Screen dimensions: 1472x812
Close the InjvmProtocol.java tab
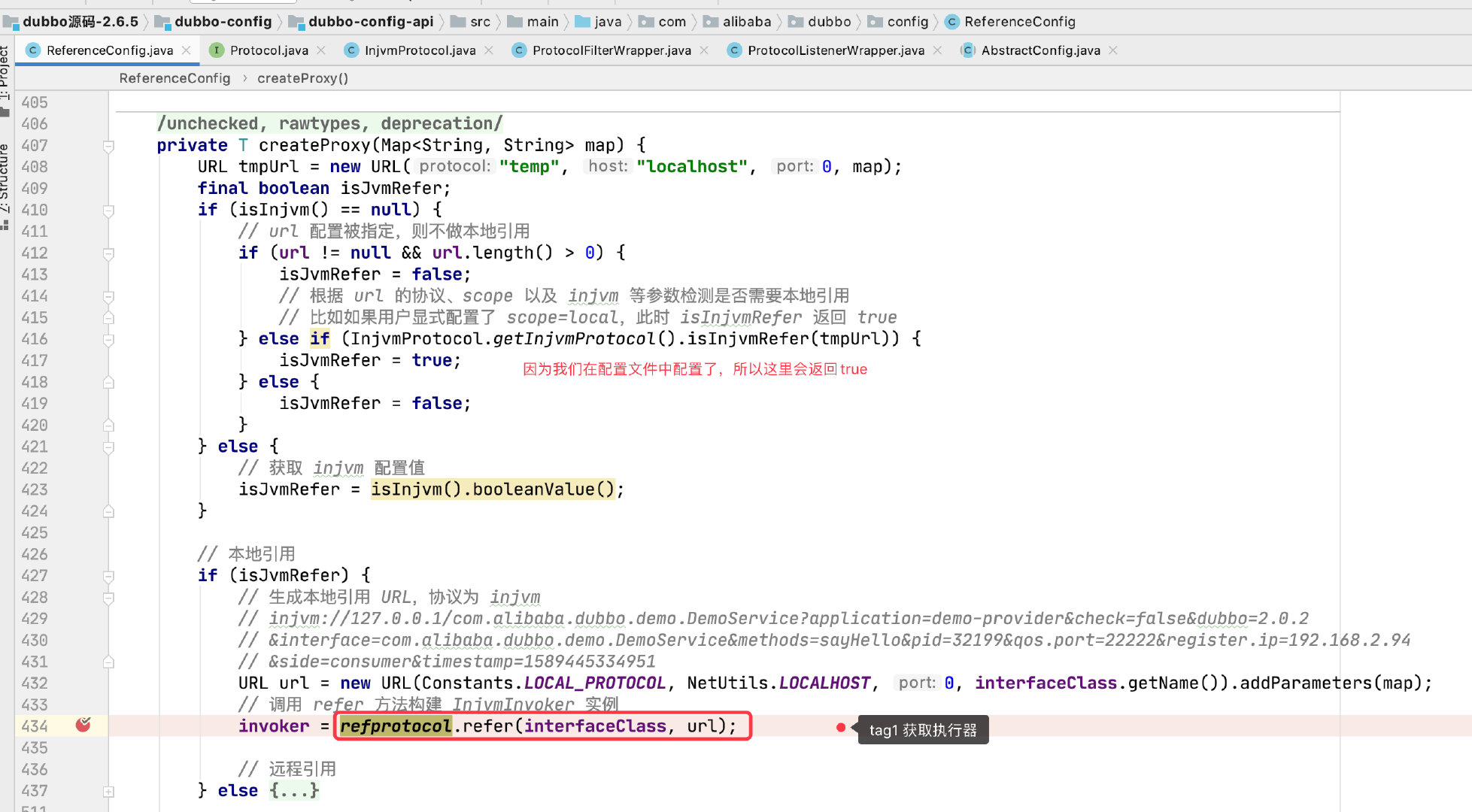489,50
